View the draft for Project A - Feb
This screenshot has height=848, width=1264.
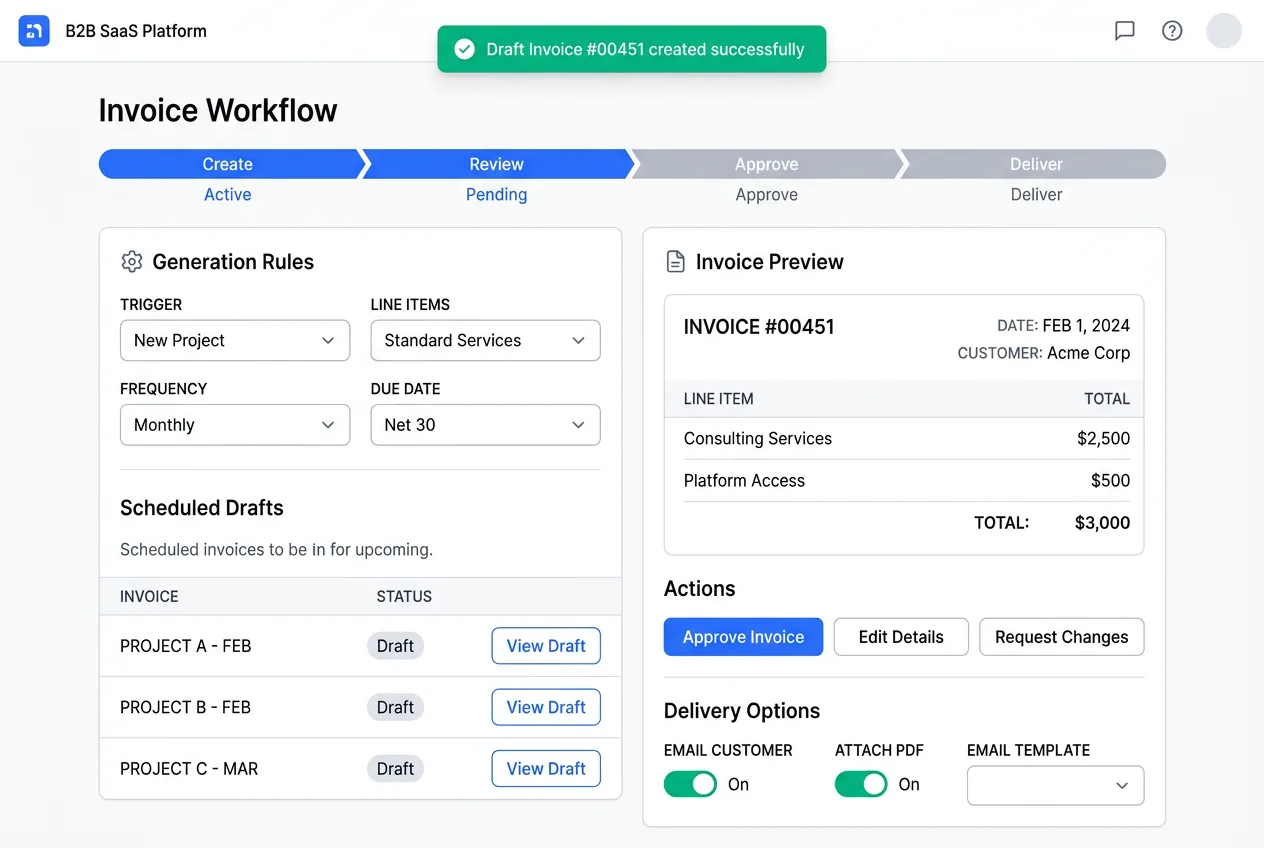coord(545,645)
